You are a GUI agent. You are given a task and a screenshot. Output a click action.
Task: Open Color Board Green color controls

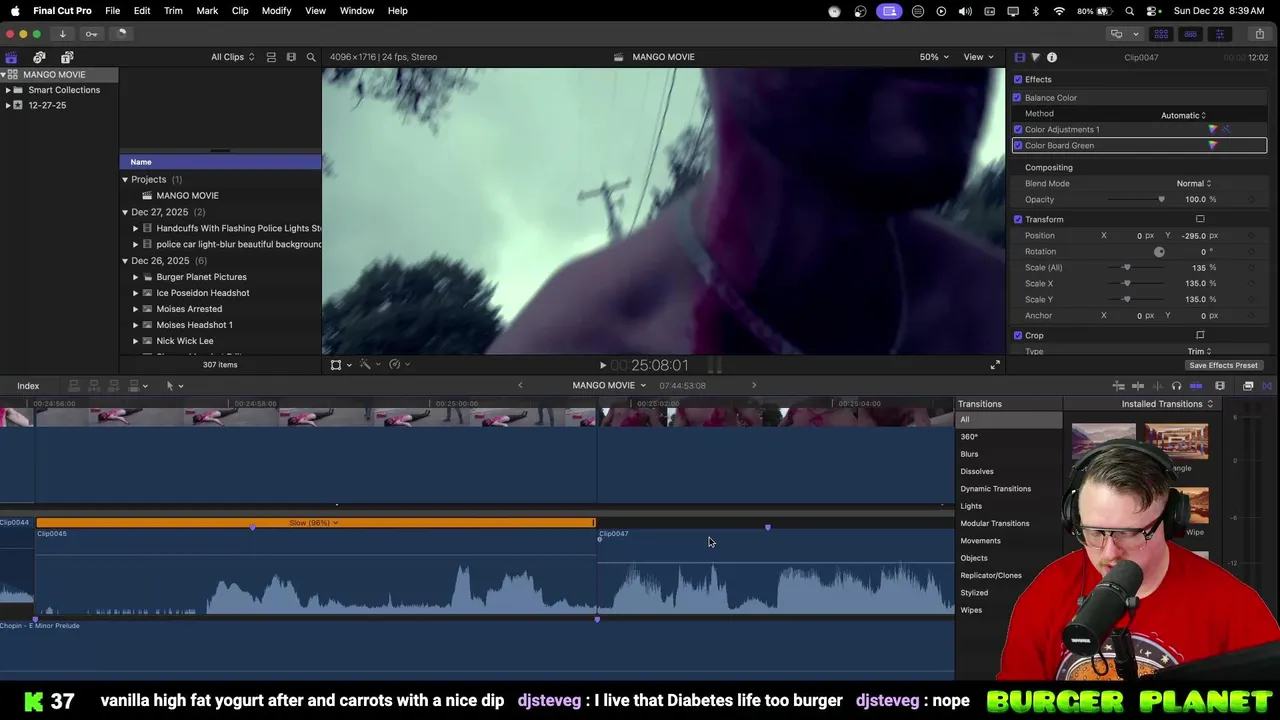tap(1213, 145)
